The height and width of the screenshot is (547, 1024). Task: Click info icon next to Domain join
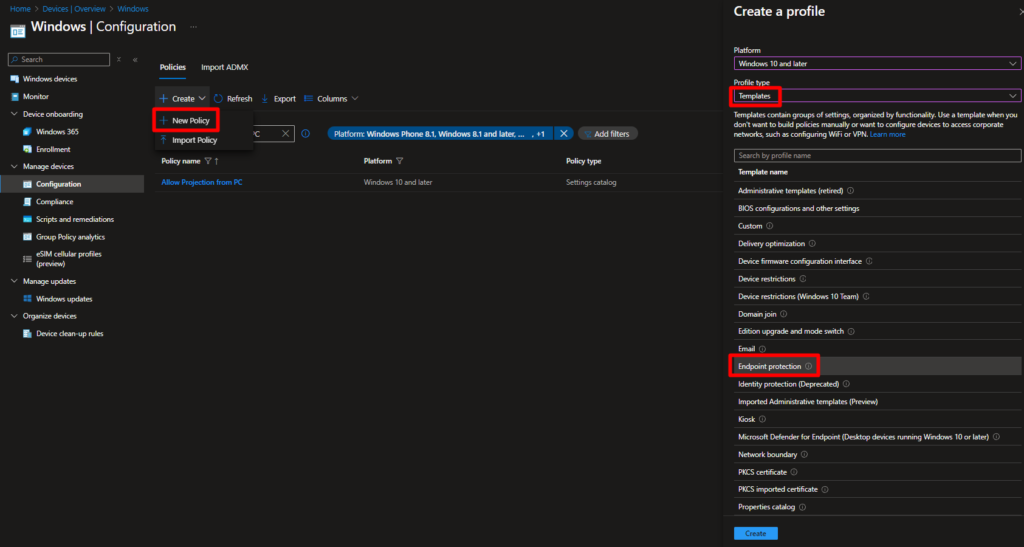point(784,315)
